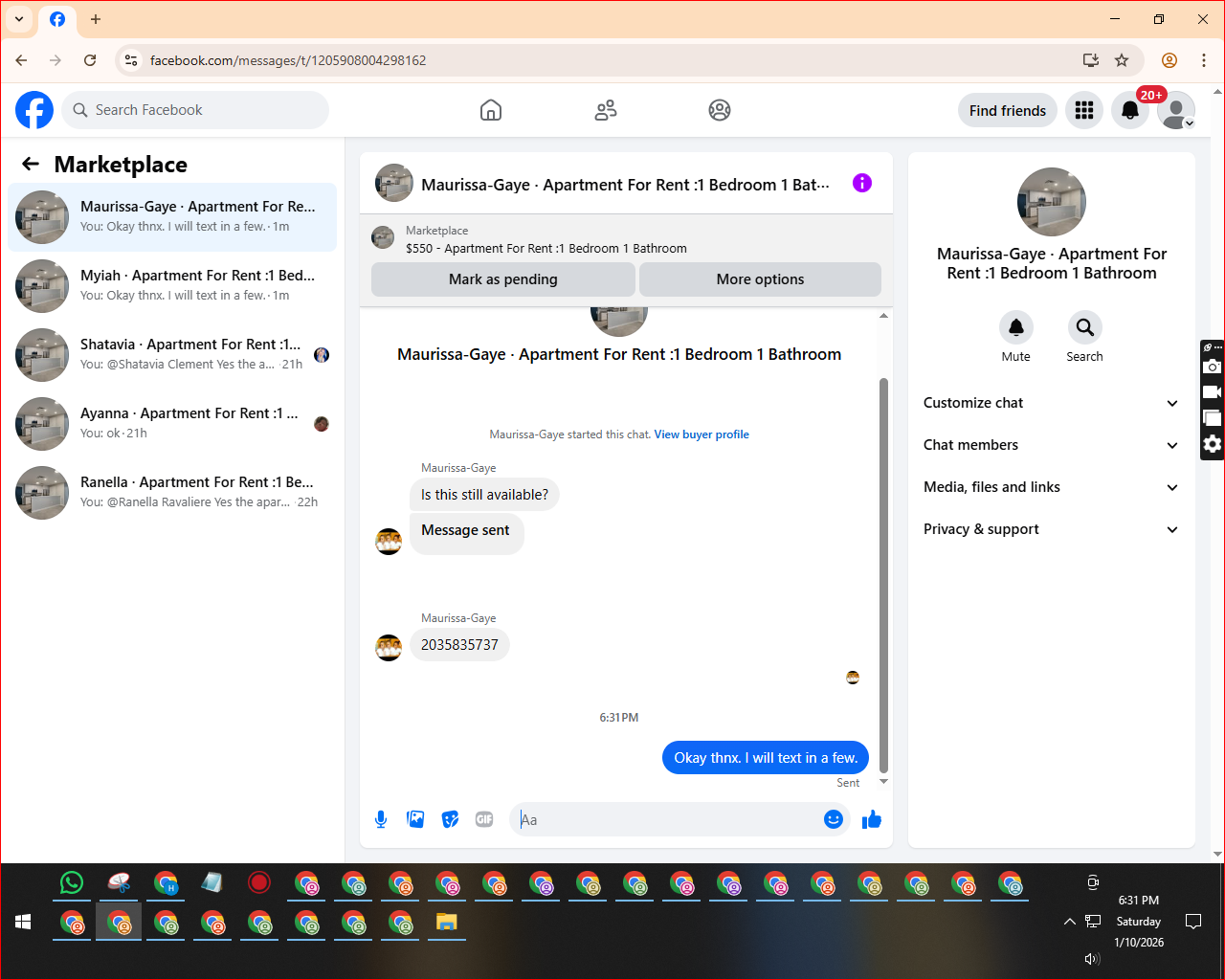This screenshot has height=980, width=1225.
Task: Open File Explorer from the taskbar
Action: (447, 922)
